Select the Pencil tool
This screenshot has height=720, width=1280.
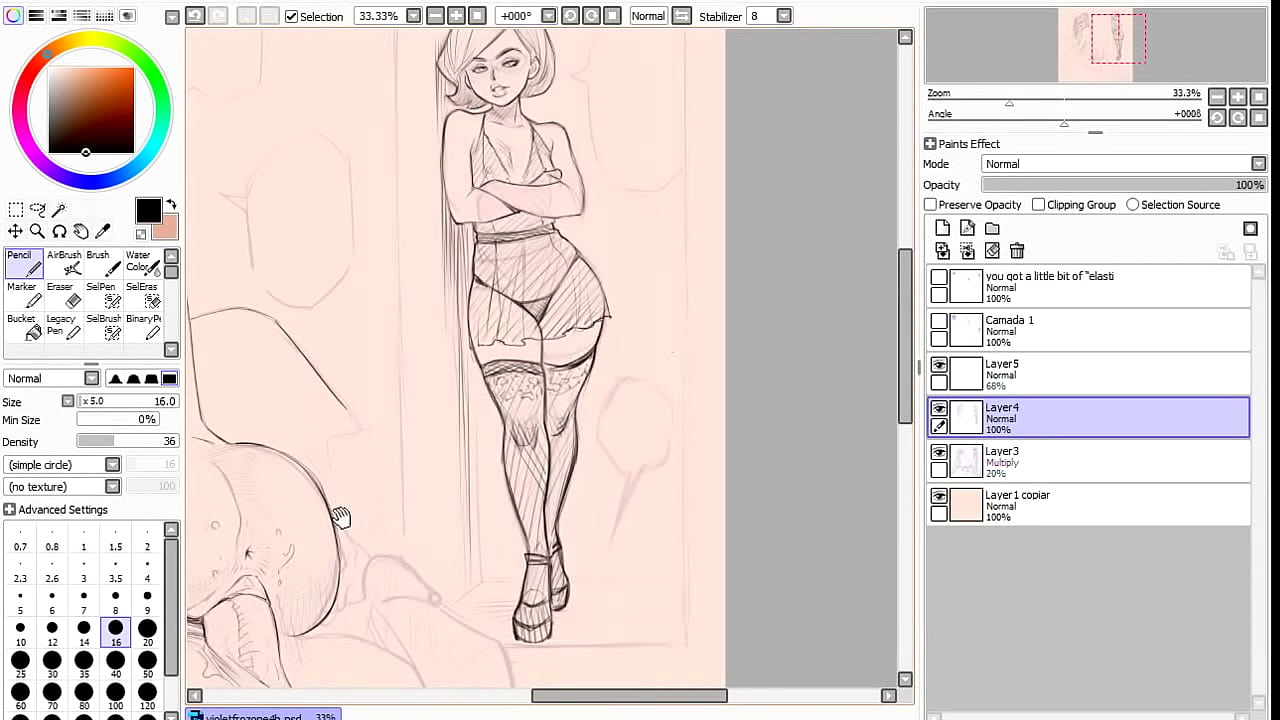(24, 262)
